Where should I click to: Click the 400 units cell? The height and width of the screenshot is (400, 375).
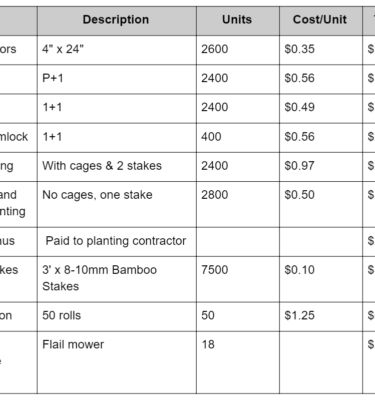(x=238, y=138)
